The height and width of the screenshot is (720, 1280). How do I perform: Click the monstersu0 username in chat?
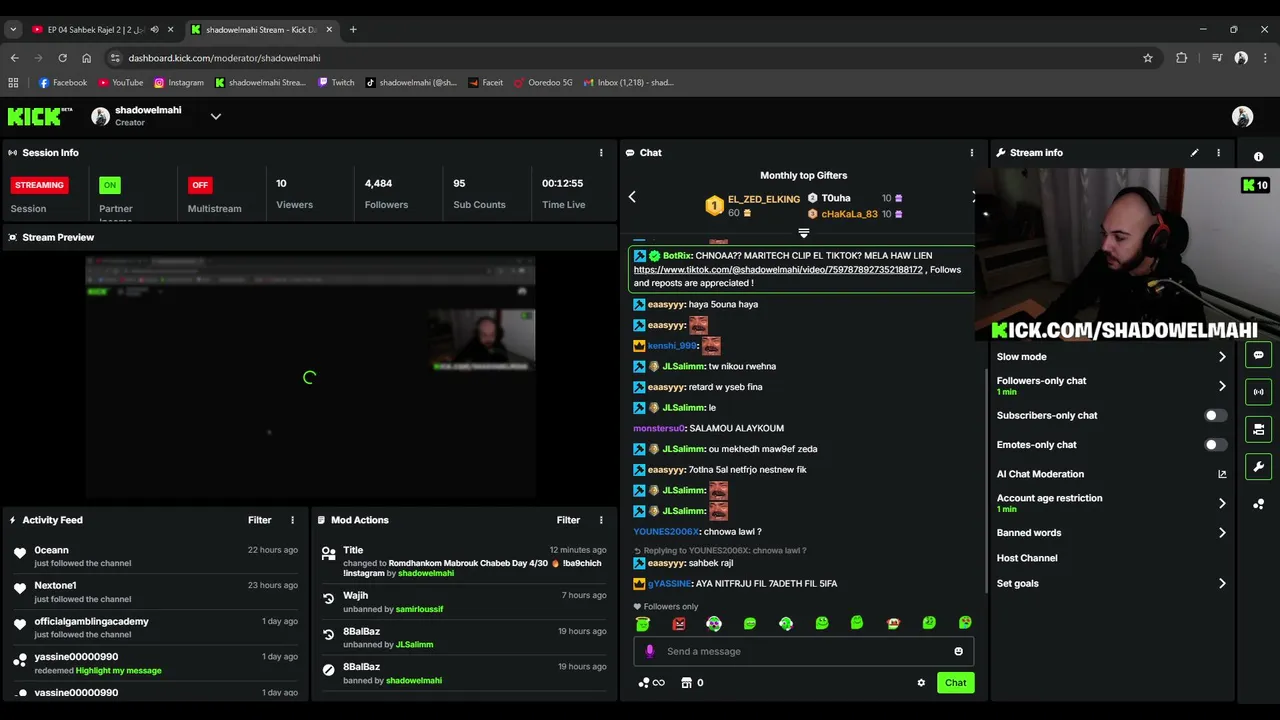point(658,428)
